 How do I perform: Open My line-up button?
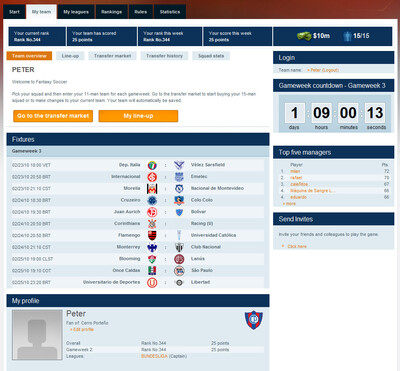point(138,116)
